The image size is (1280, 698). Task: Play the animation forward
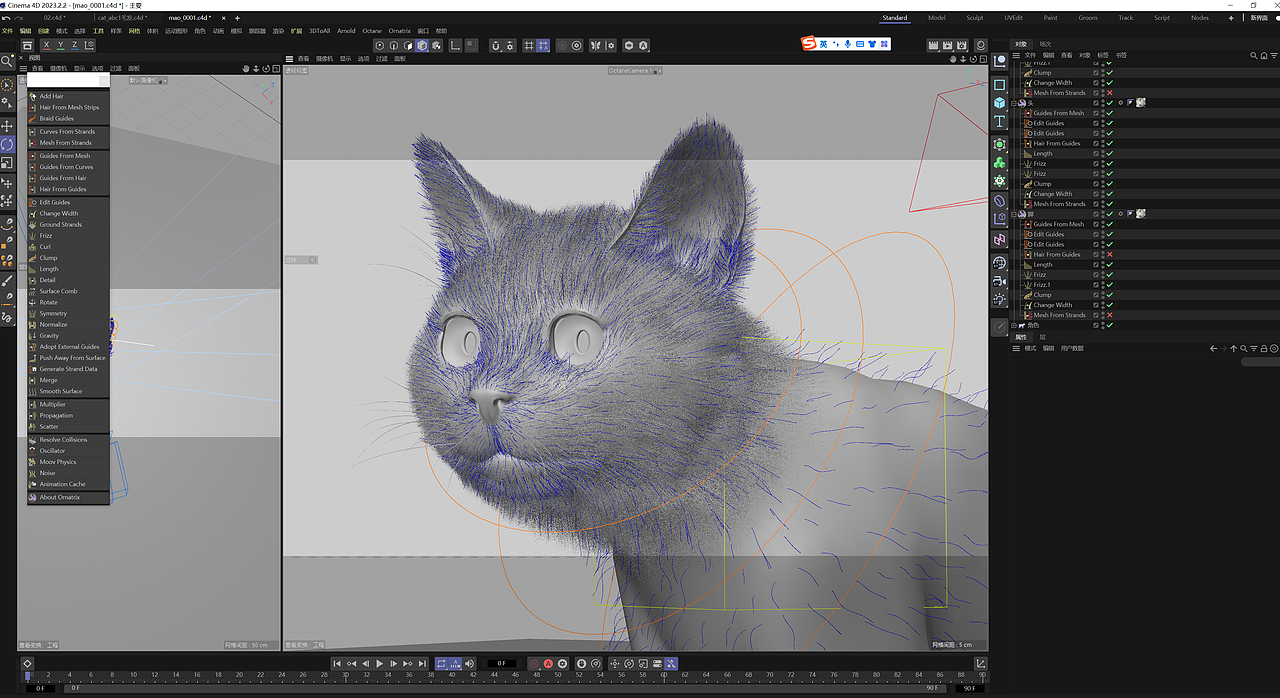[379, 663]
